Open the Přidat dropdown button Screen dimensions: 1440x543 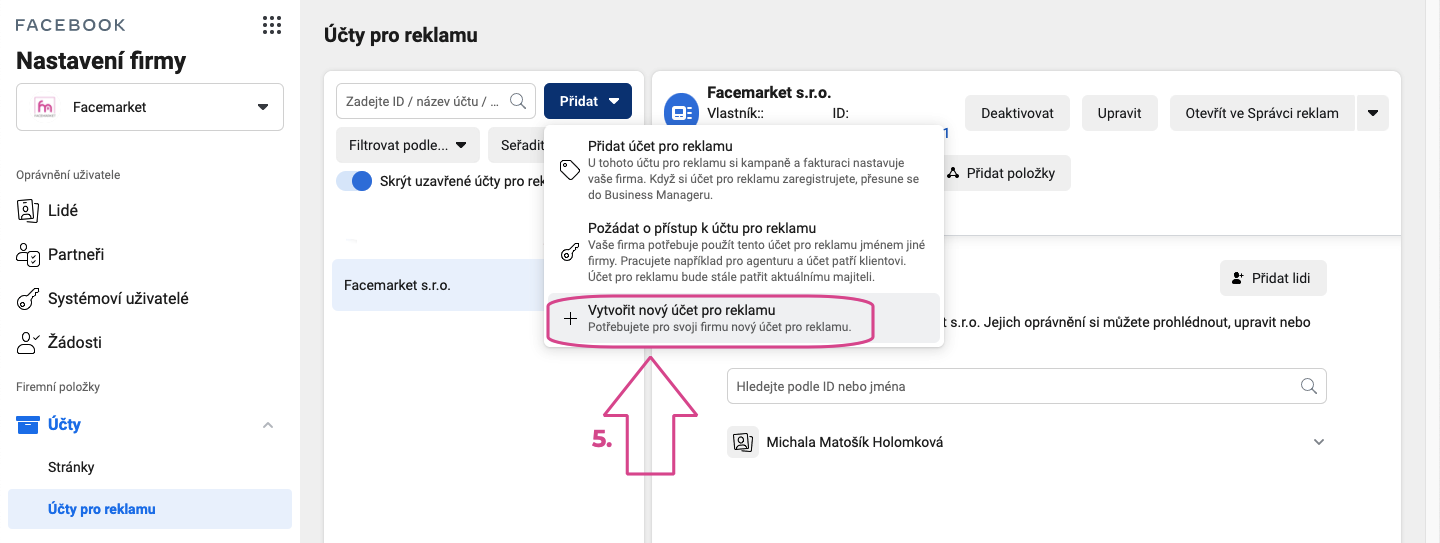588,101
